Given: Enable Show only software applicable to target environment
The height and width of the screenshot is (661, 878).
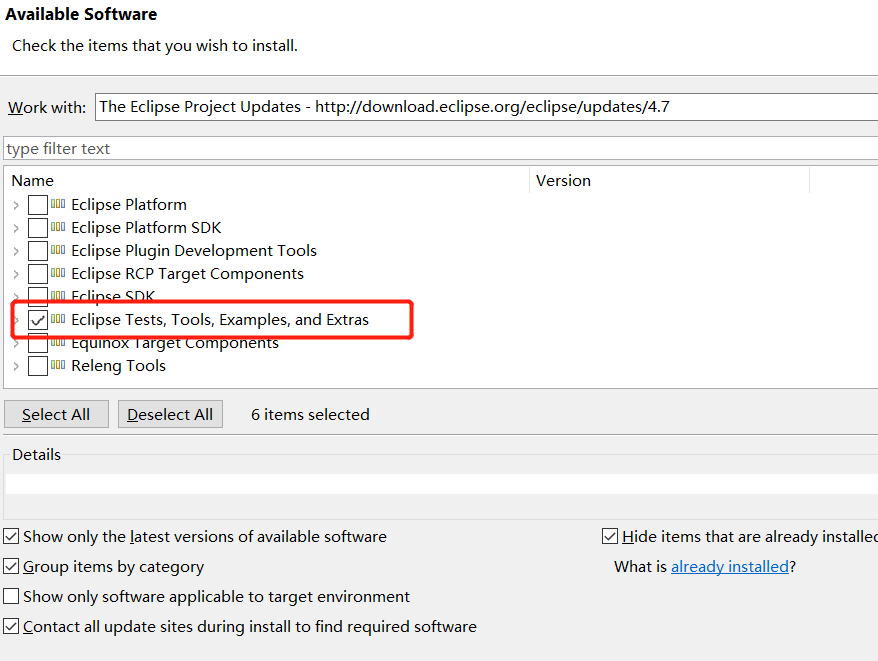Looking at the screenshot, I should tap(11, 596).
